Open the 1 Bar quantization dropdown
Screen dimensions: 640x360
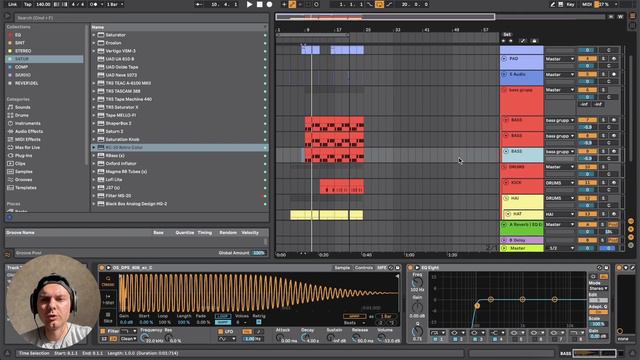click(x=115, y=4)
